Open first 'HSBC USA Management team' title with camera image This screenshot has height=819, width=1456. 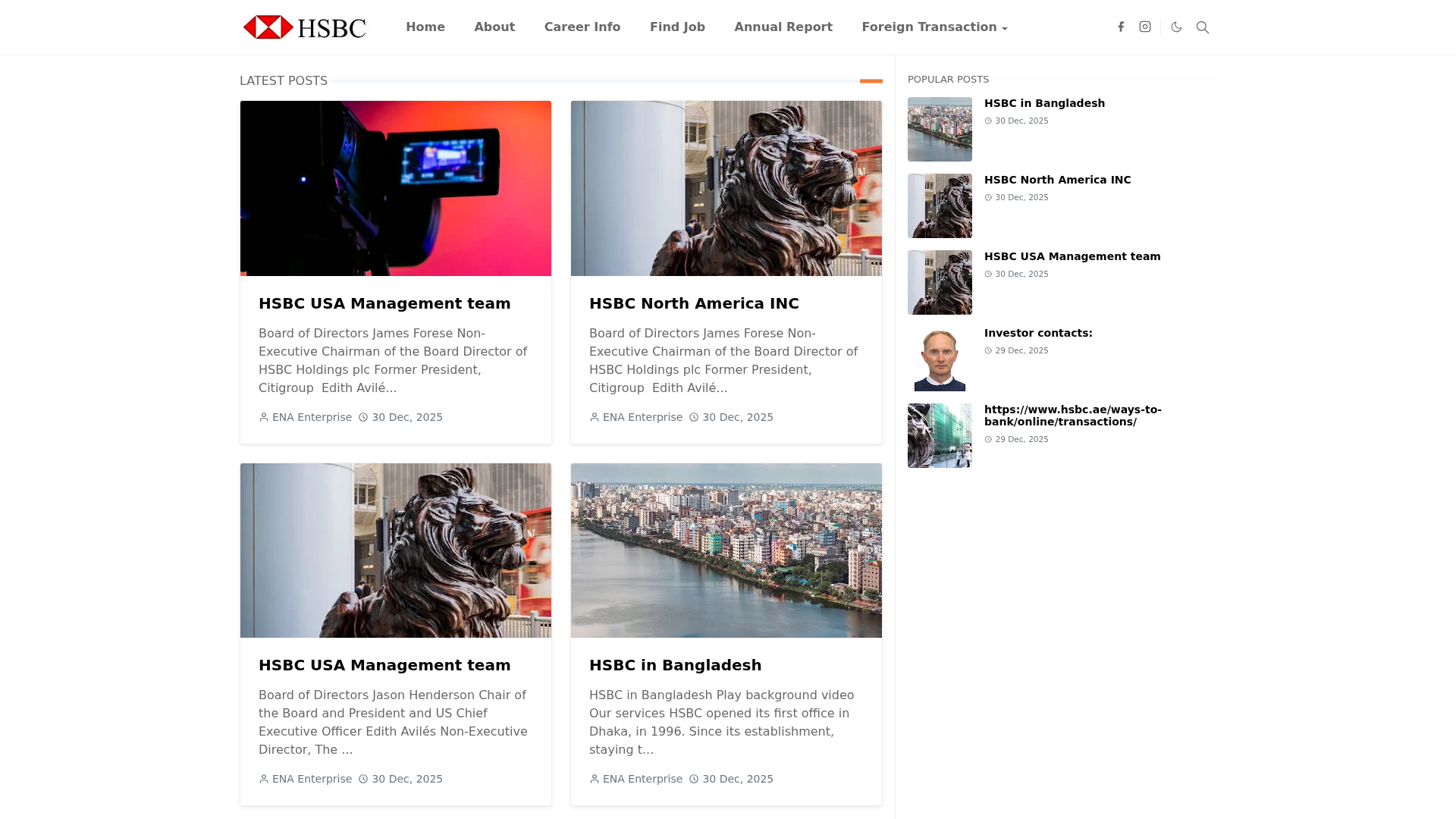(384, 303)
